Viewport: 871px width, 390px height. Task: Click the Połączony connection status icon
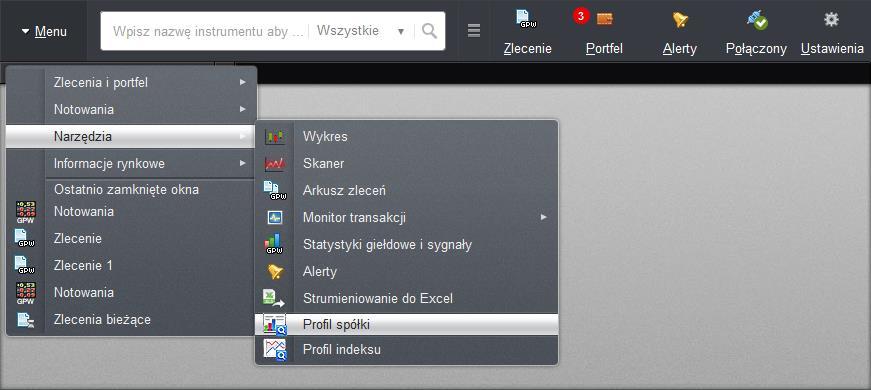click(x=757, y=20)
